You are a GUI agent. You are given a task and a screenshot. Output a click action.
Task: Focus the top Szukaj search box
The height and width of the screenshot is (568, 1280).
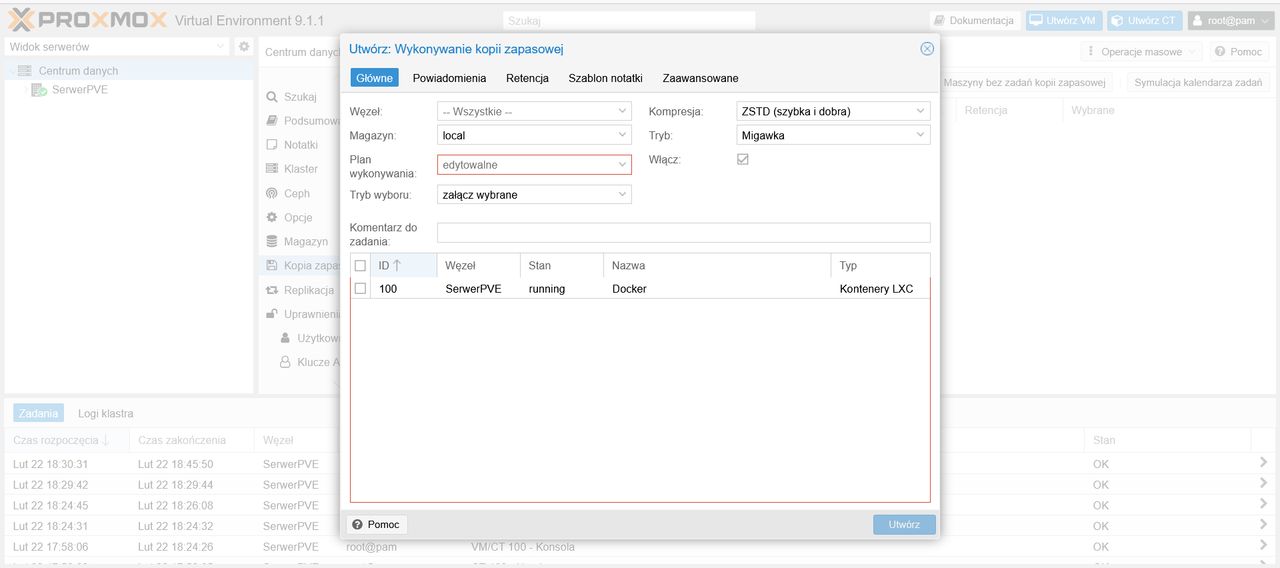coord(629,20)
